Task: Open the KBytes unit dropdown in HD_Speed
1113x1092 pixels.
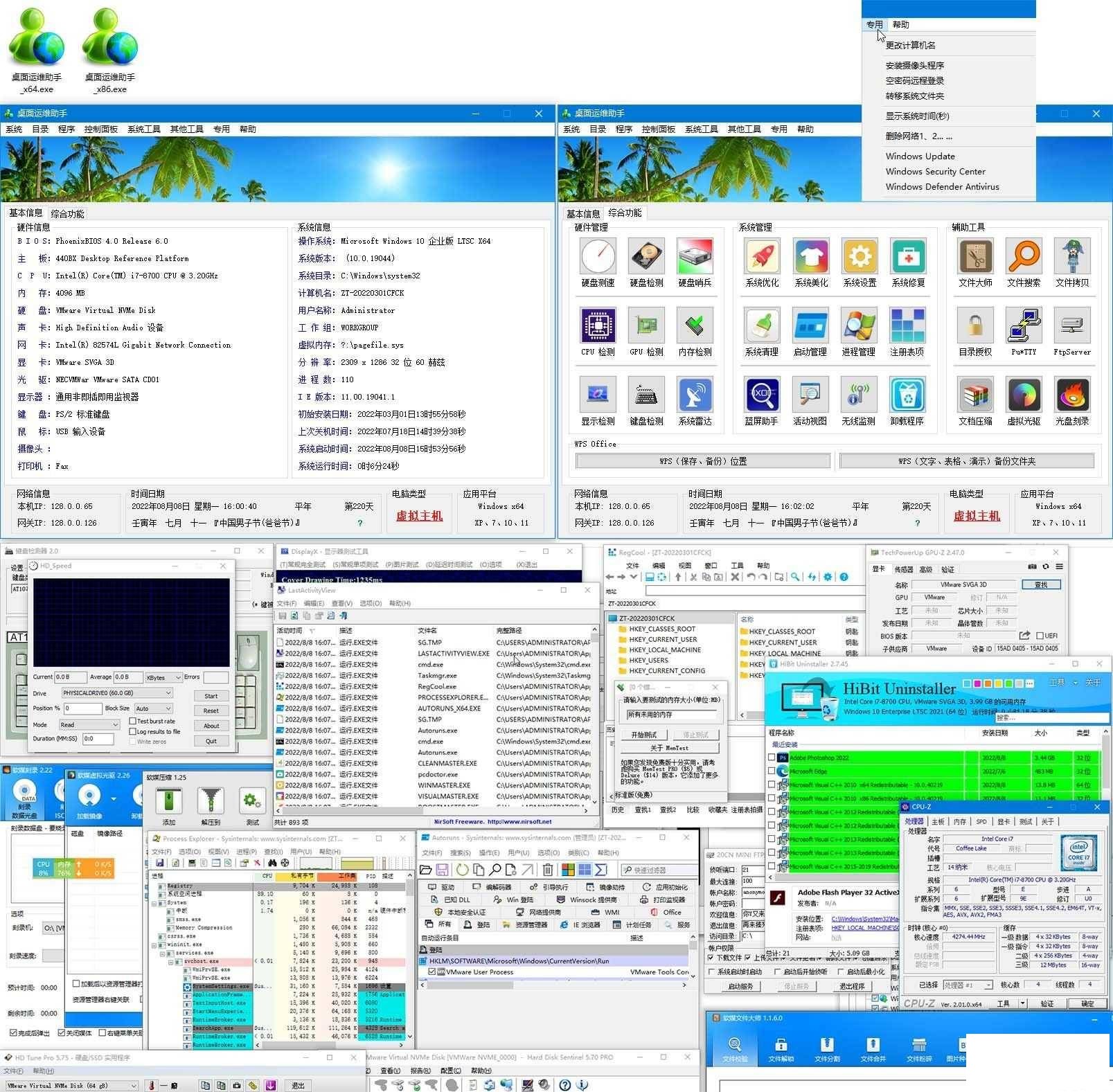Action: [x=163, y=677]
